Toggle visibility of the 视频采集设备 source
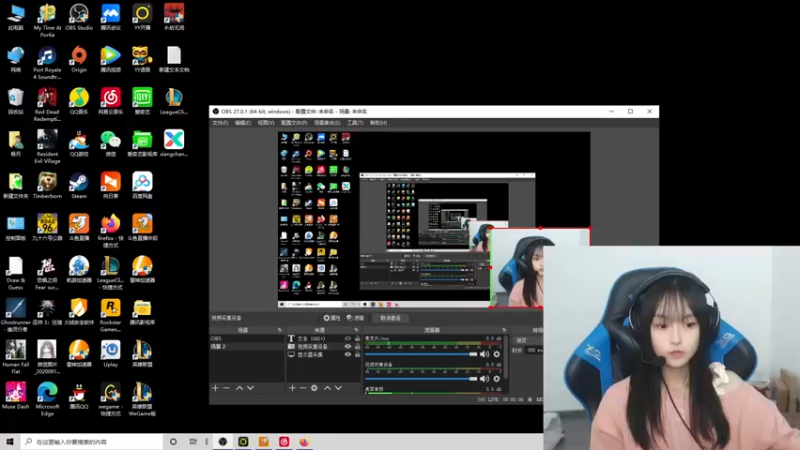This screenshot has width=800, height=450. pos(348,346)
